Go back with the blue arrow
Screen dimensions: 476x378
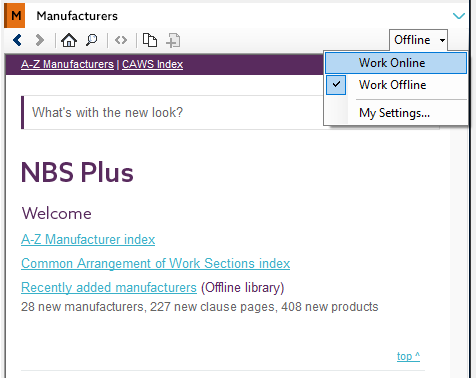pyautogui.click(x=17, y=40)
